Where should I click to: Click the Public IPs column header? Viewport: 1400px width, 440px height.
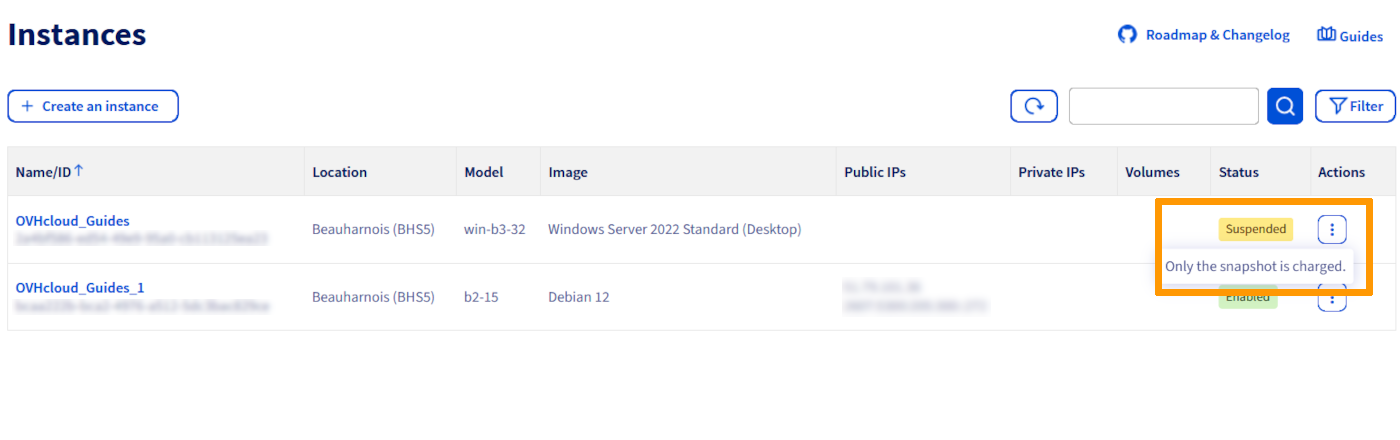[874, 172]
